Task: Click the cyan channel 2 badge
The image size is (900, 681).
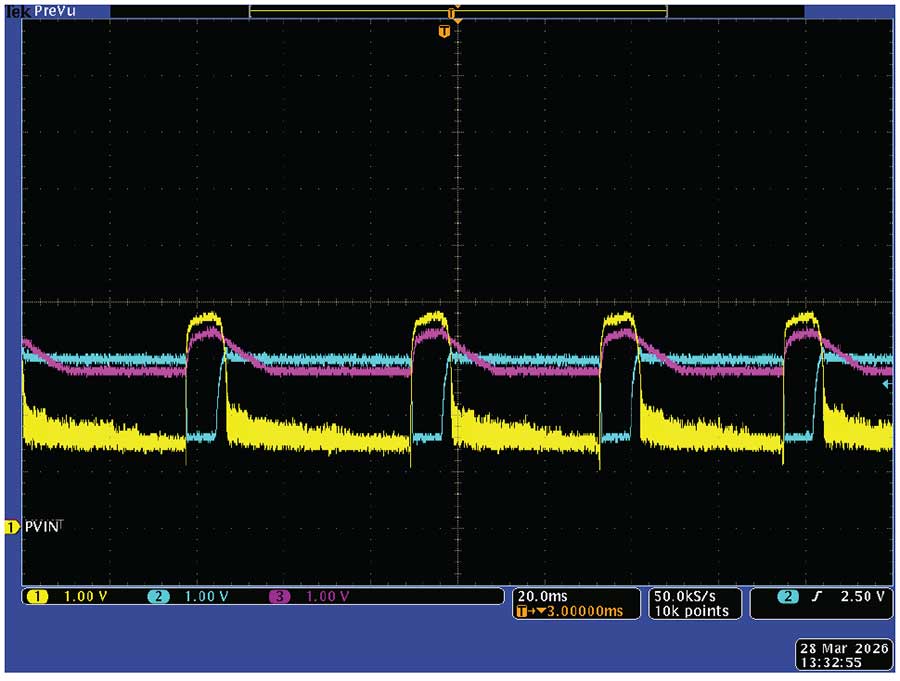Action: tap(158, 597)
